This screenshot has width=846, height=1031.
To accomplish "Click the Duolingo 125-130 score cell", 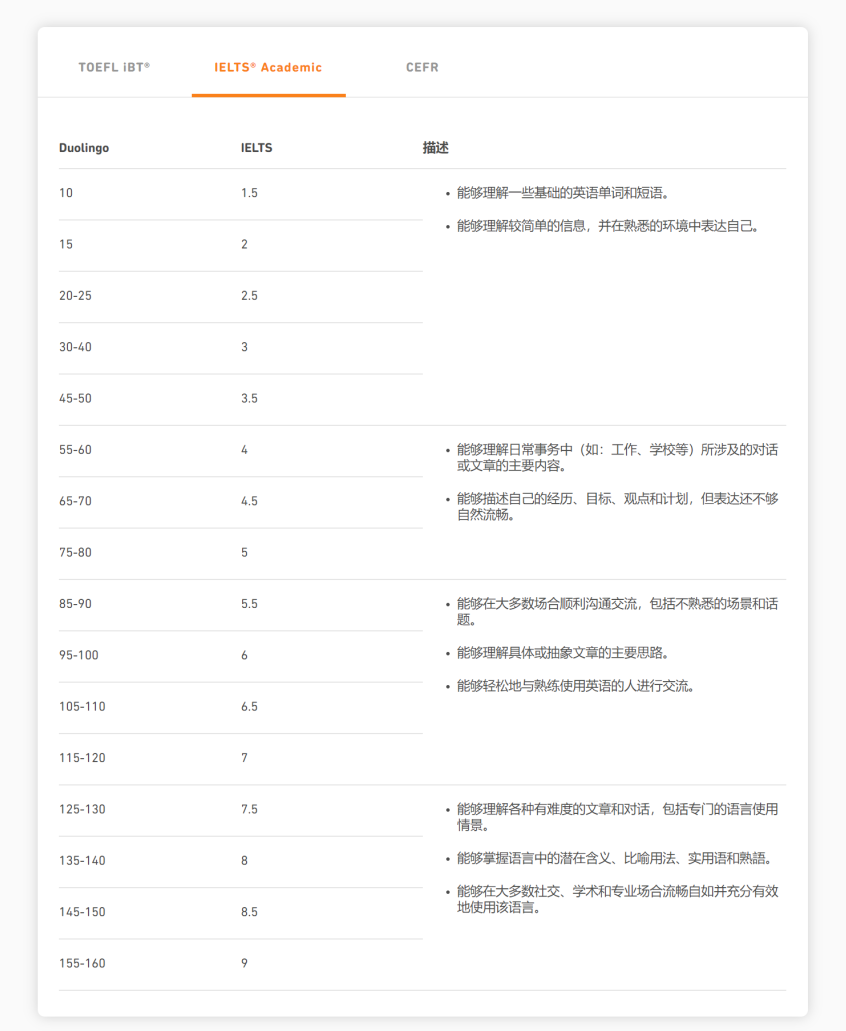I will click(82, 809).
